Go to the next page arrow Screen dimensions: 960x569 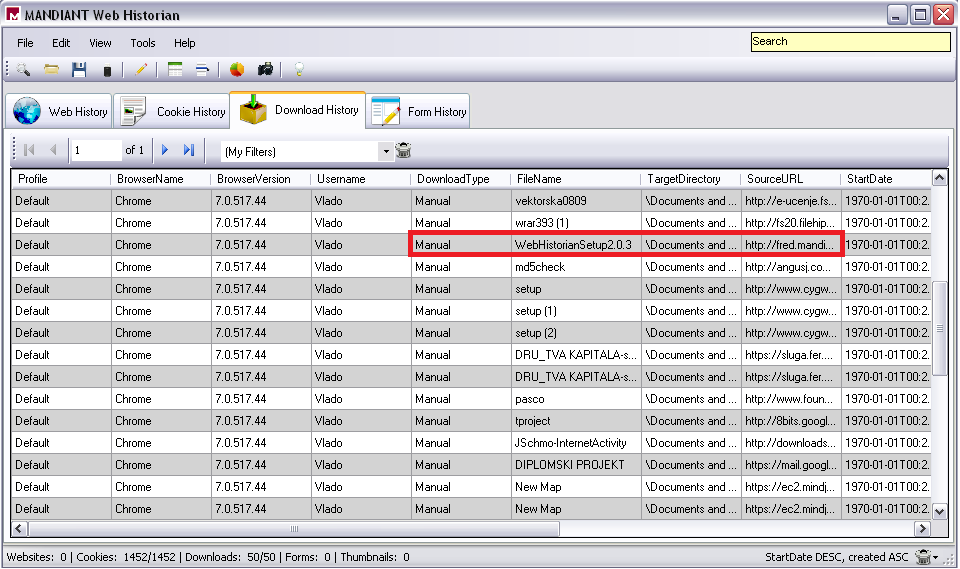[x=166, y=150]
